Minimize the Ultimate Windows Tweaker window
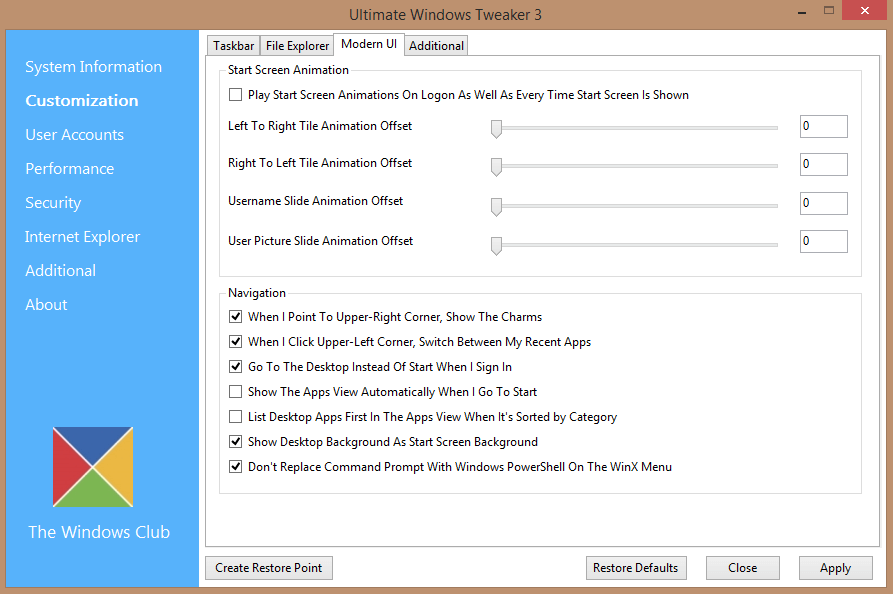This screenshot has height=594, width=893. 802,12
